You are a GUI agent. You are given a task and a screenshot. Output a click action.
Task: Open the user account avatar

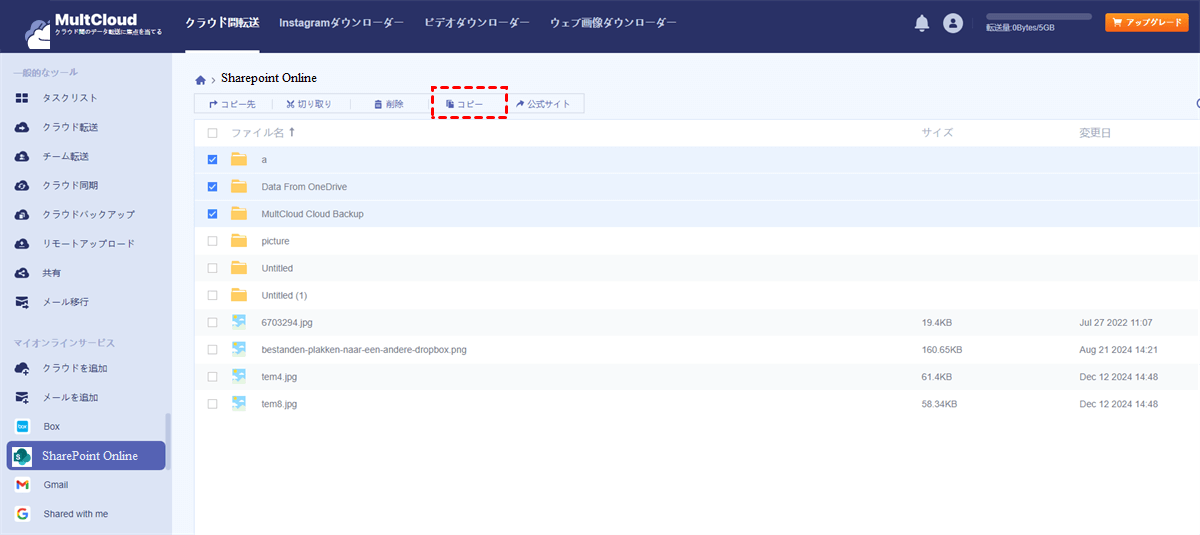pyautogui.click(x=953, y=23)
